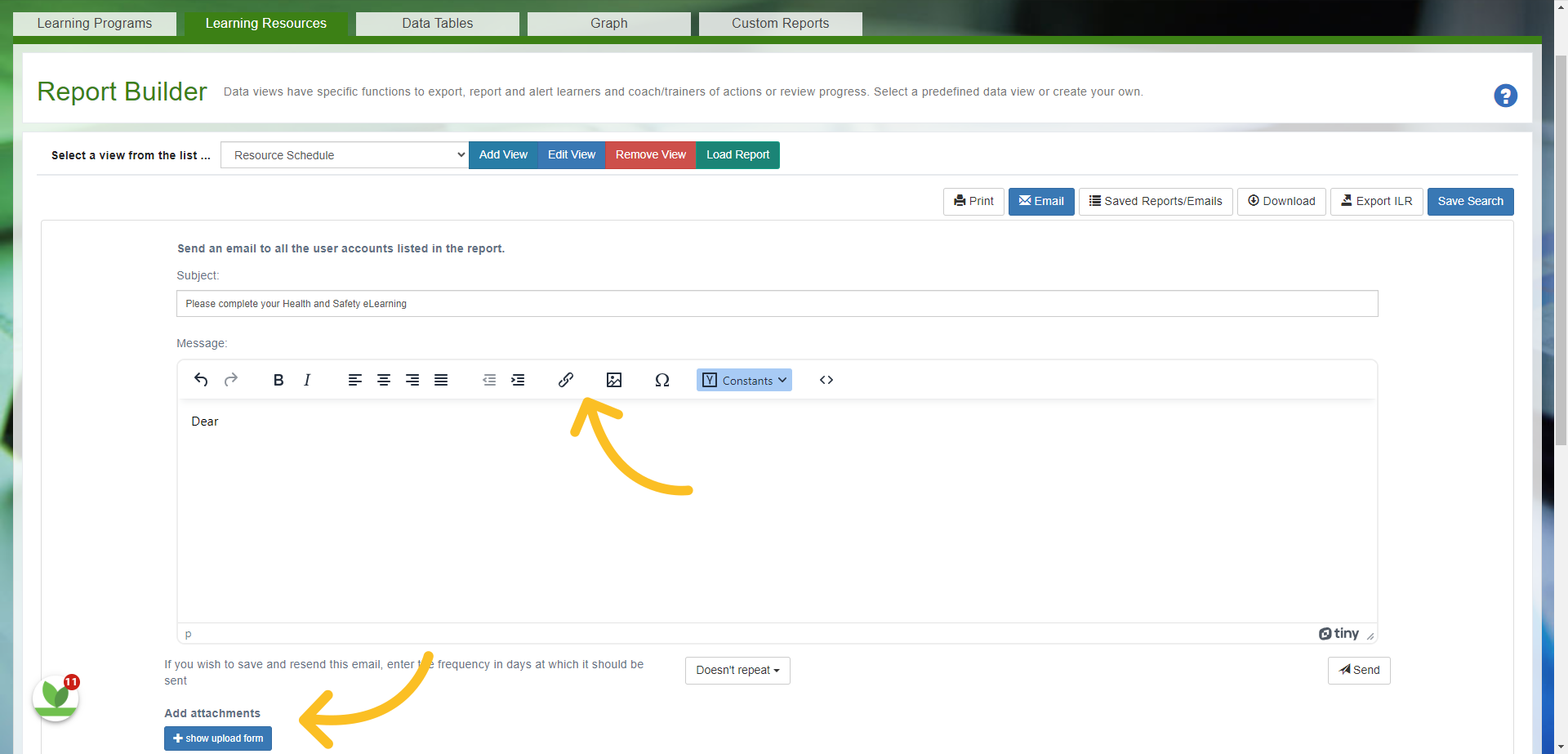Align message text right

pyautogui.click(x=412, y=380)
